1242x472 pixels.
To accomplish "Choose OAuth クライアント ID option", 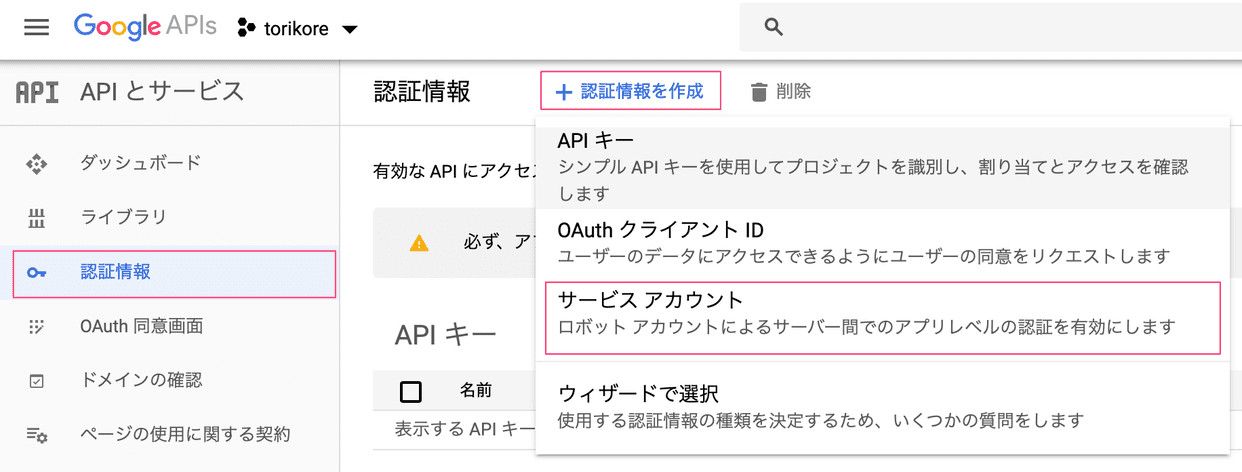I will [x=882, y=243].
